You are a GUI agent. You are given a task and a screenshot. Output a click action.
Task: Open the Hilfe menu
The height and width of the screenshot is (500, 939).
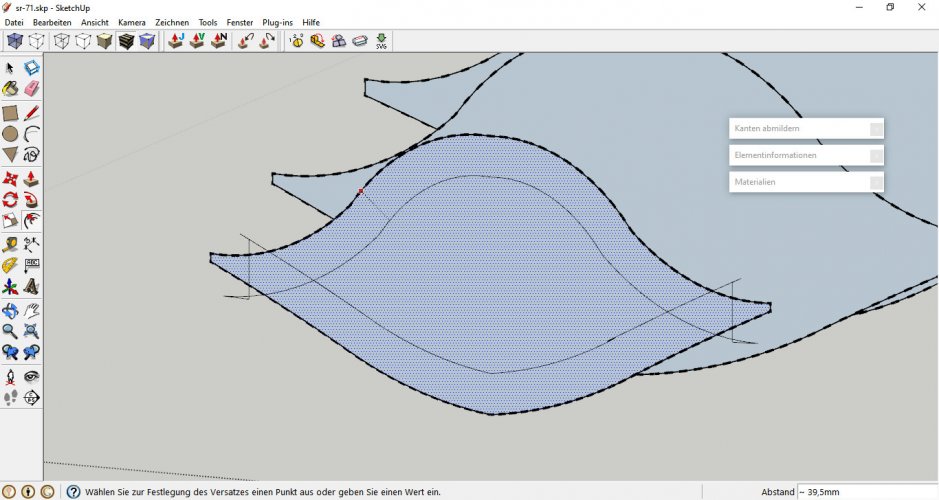[311, 22]
